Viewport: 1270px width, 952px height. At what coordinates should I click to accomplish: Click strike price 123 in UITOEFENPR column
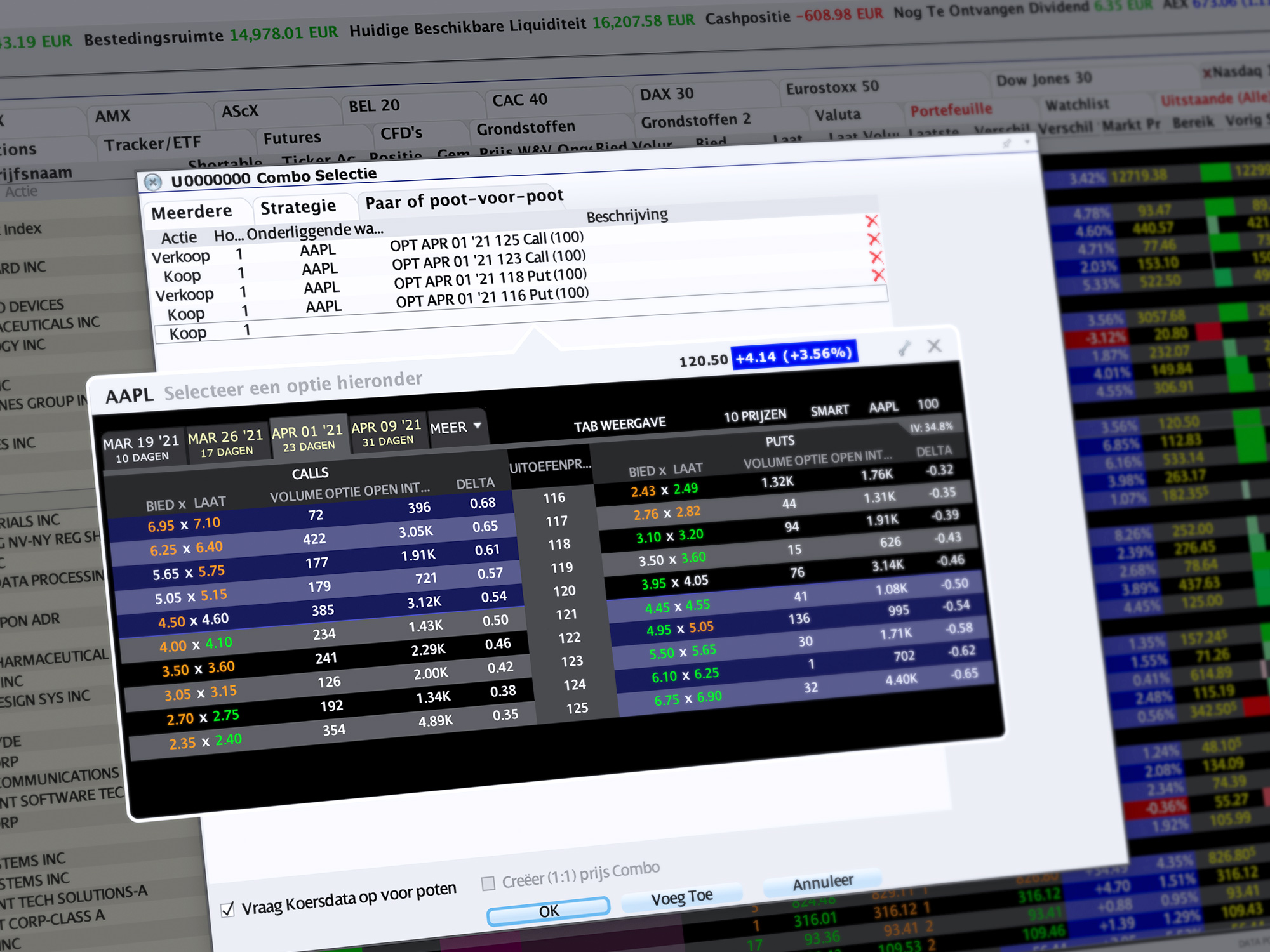pos(571,661)
